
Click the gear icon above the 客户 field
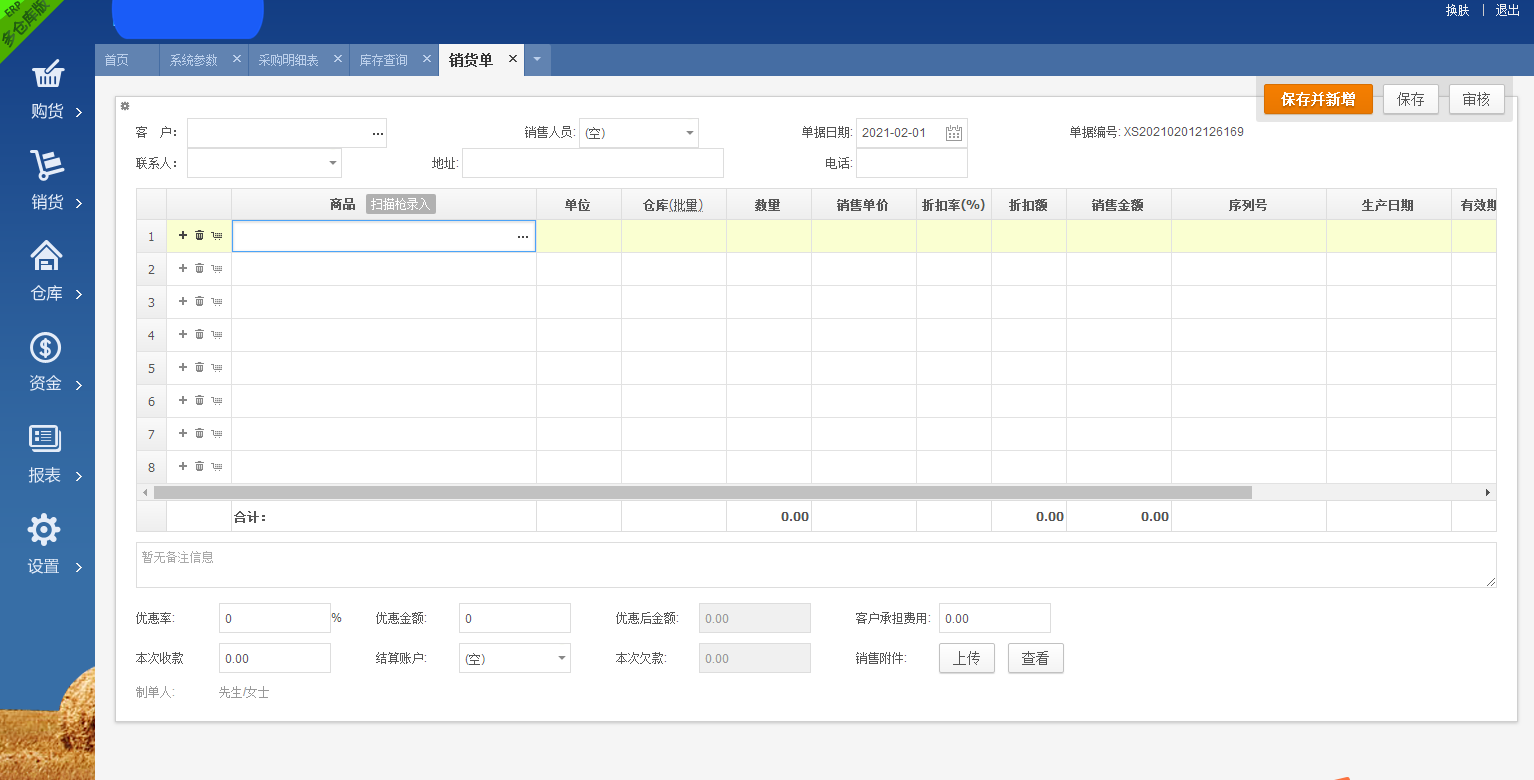coord(124,106)
